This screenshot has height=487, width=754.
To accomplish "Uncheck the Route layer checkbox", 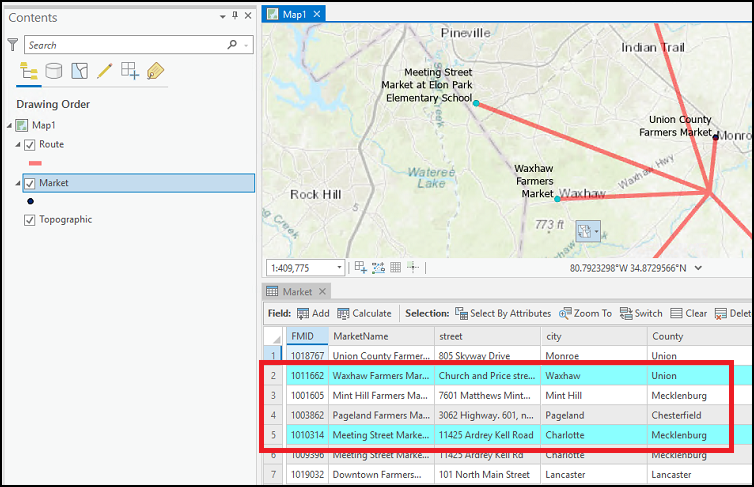I will click(x=30, y=145).
